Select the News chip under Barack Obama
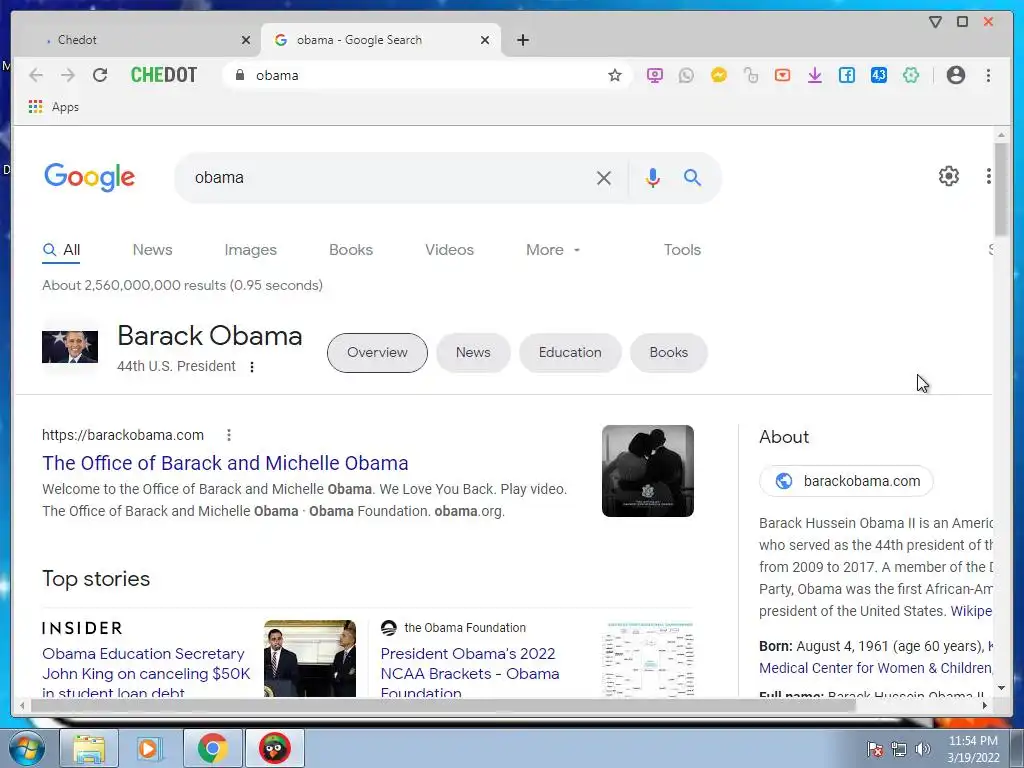Image resolution: width=1024 pixels, height=768 pixels. coord(473,353)
